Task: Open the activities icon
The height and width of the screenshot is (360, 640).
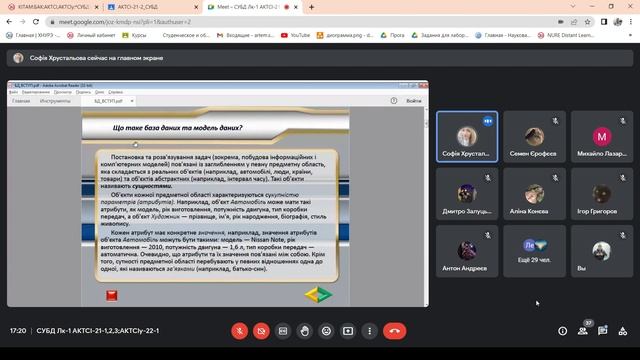Action: (x=622, y=331)
